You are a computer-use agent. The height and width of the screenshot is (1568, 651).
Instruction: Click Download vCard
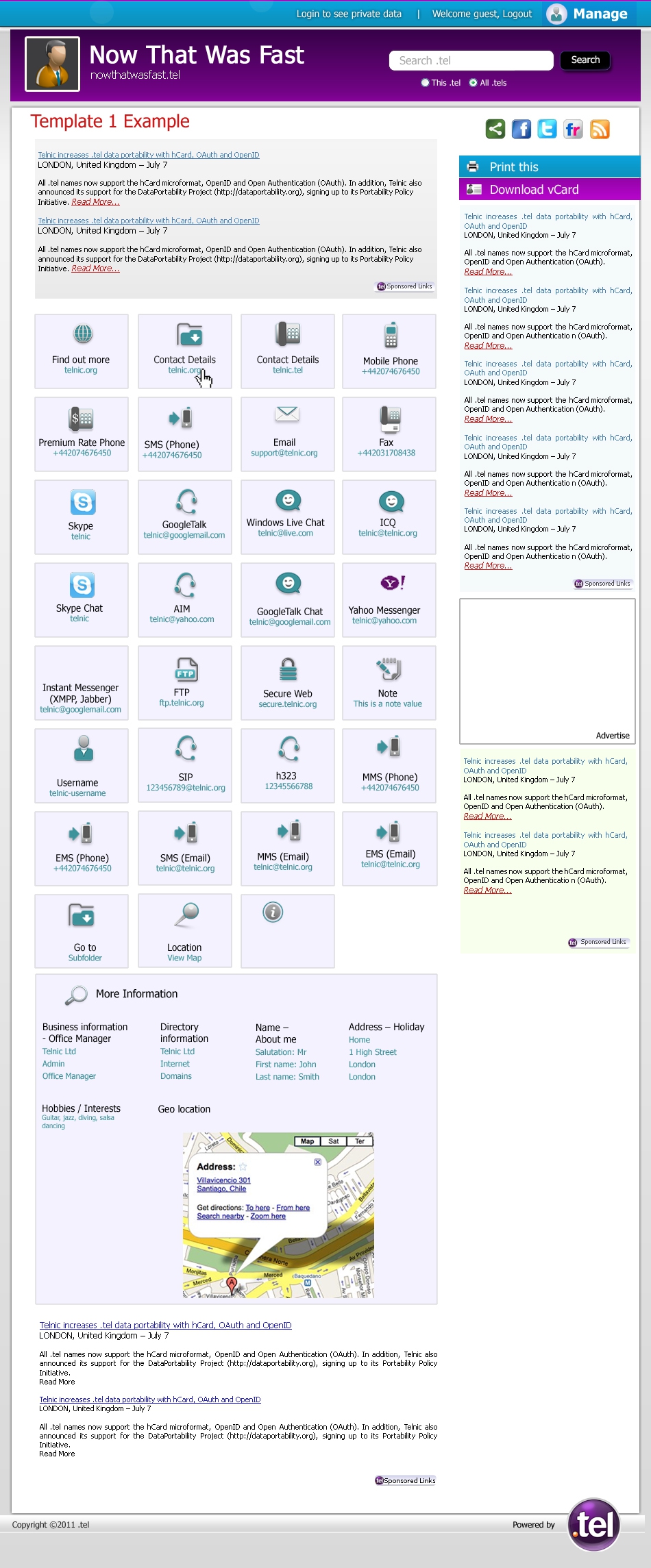point(534,190)
